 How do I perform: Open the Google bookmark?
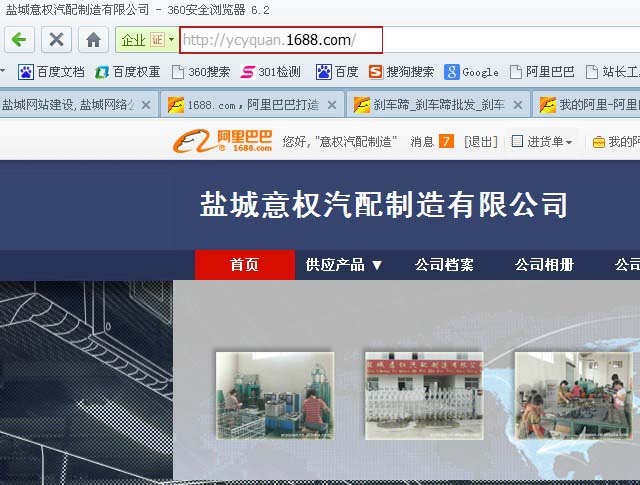[x=471, y=72]
